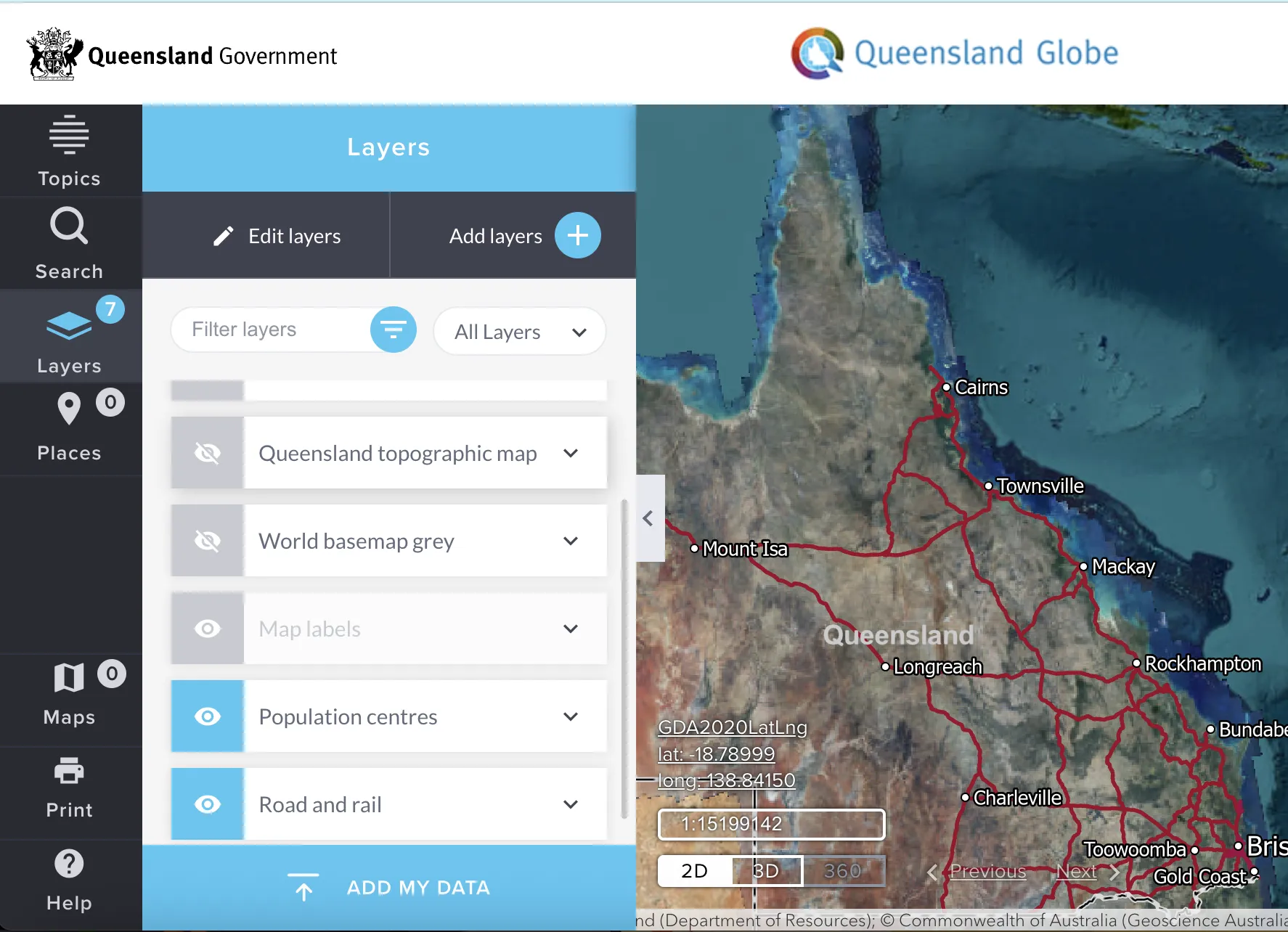Click the longitude 138.84150 readout
The height and width of the screenshot is (932, 1288).
coord(727,780)
